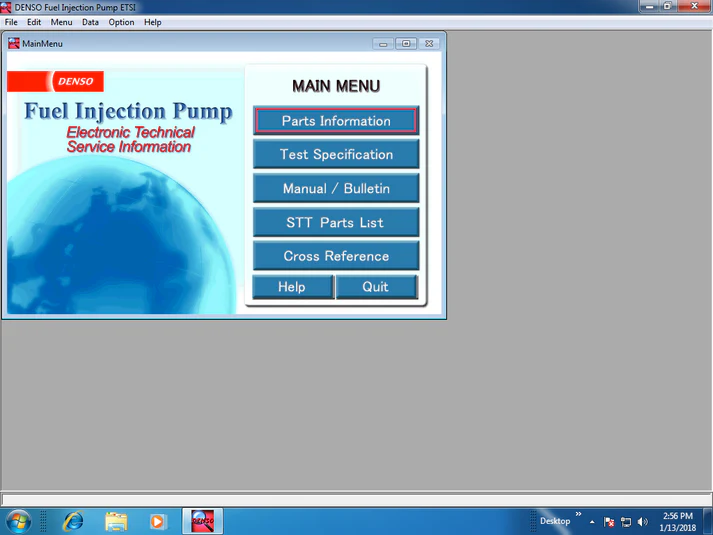Open the Action Center flag icon
Image resolution: width=713 pixels, height=535 pixels.
point(609,522)
